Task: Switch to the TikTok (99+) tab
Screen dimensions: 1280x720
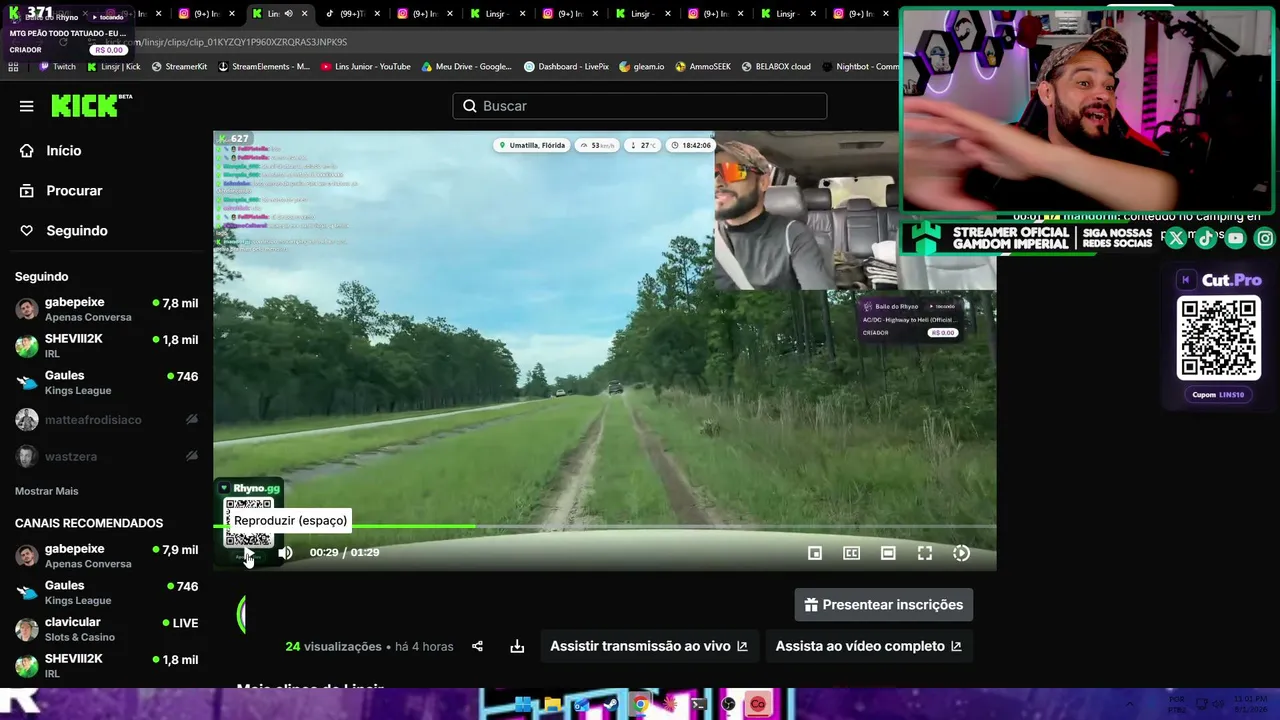Action: click(x=353, y=14)
